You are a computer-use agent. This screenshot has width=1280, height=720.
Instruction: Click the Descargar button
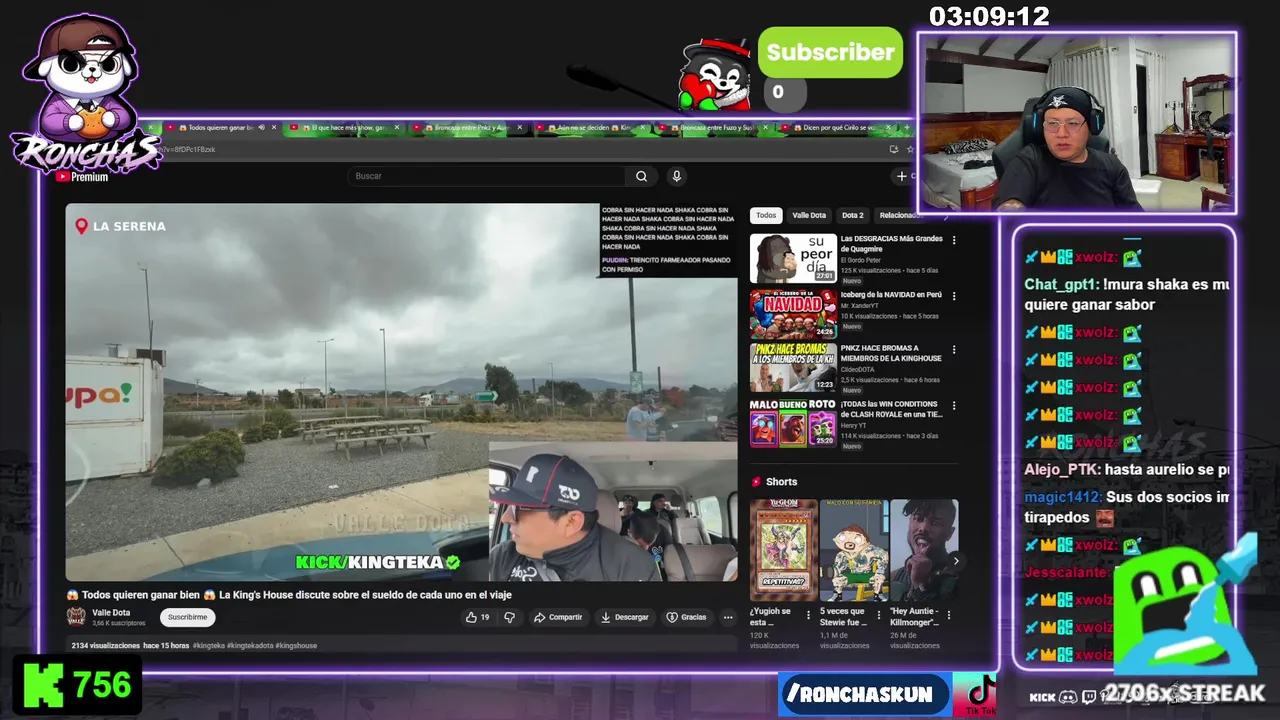click(x=624, y=617)
